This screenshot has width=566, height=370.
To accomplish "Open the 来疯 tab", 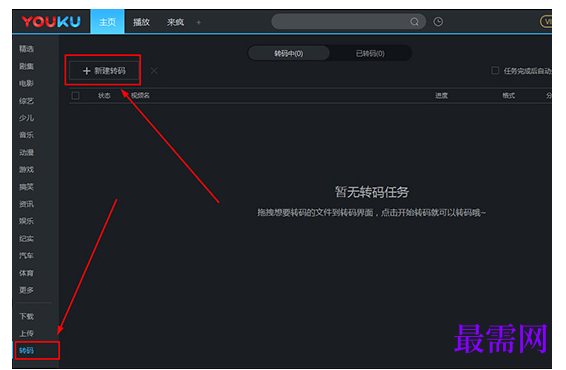I will 175,22.
